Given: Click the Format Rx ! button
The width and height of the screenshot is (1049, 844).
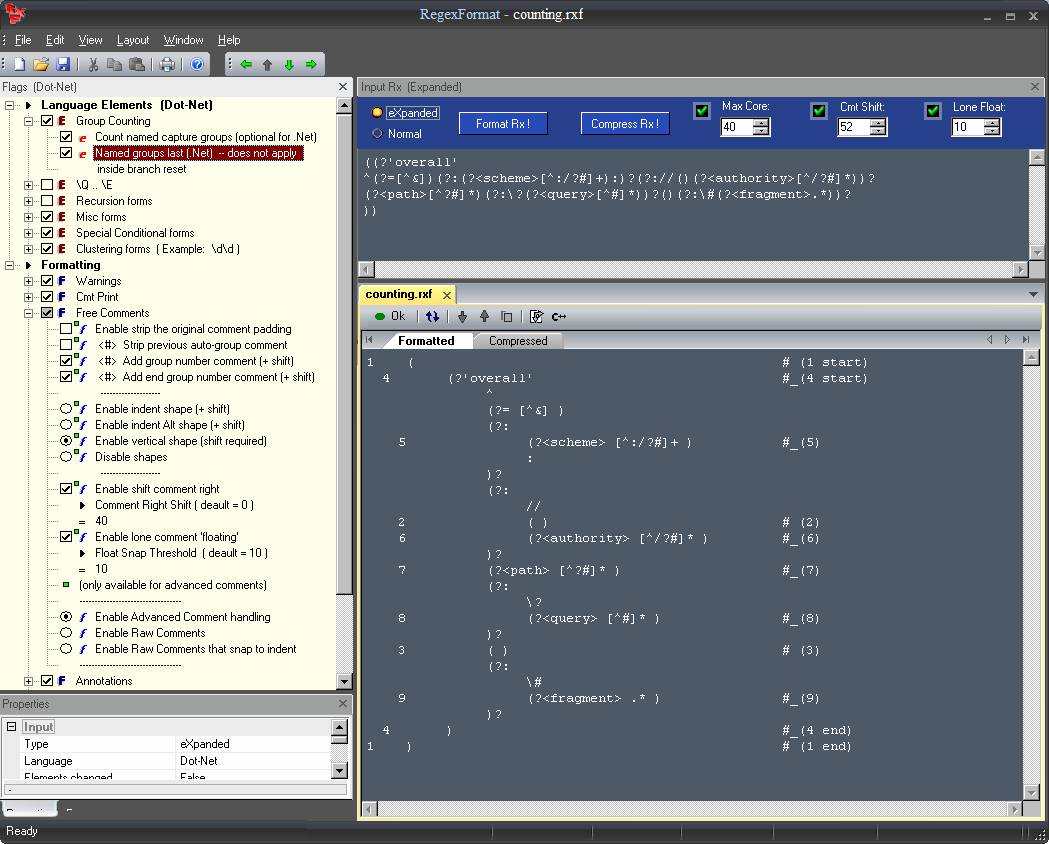Looking at the screenshot, I should tap(503, 124).
